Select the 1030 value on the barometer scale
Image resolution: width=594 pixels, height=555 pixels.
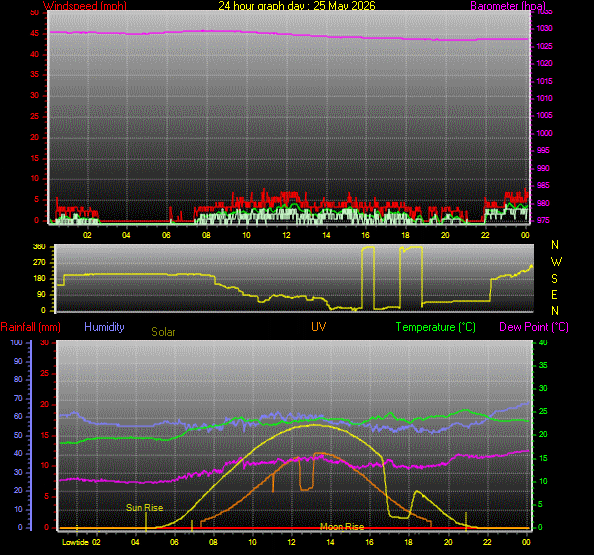pos(544,28)
